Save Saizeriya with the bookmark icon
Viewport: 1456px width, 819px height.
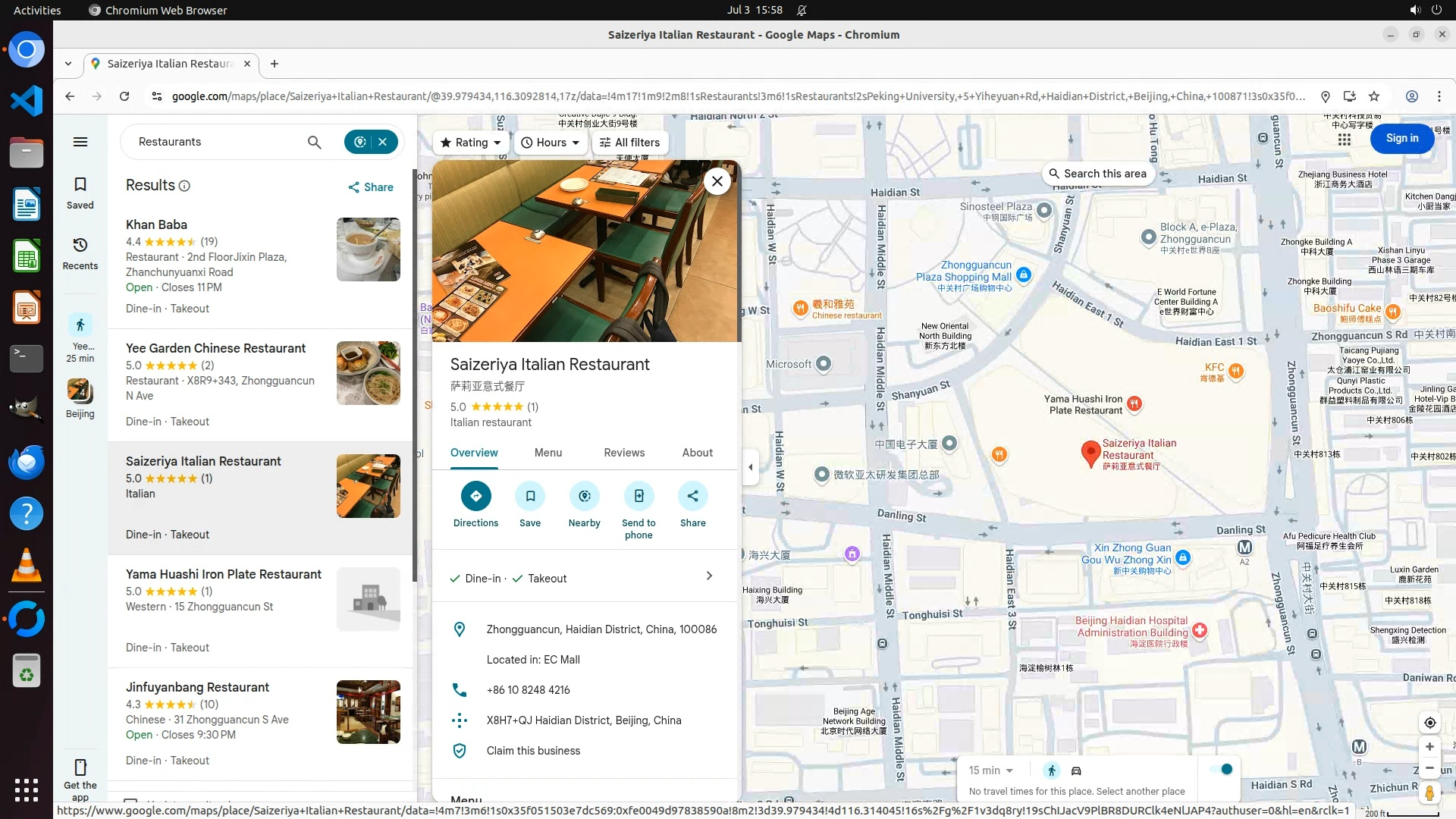click(x=530, y=497)
